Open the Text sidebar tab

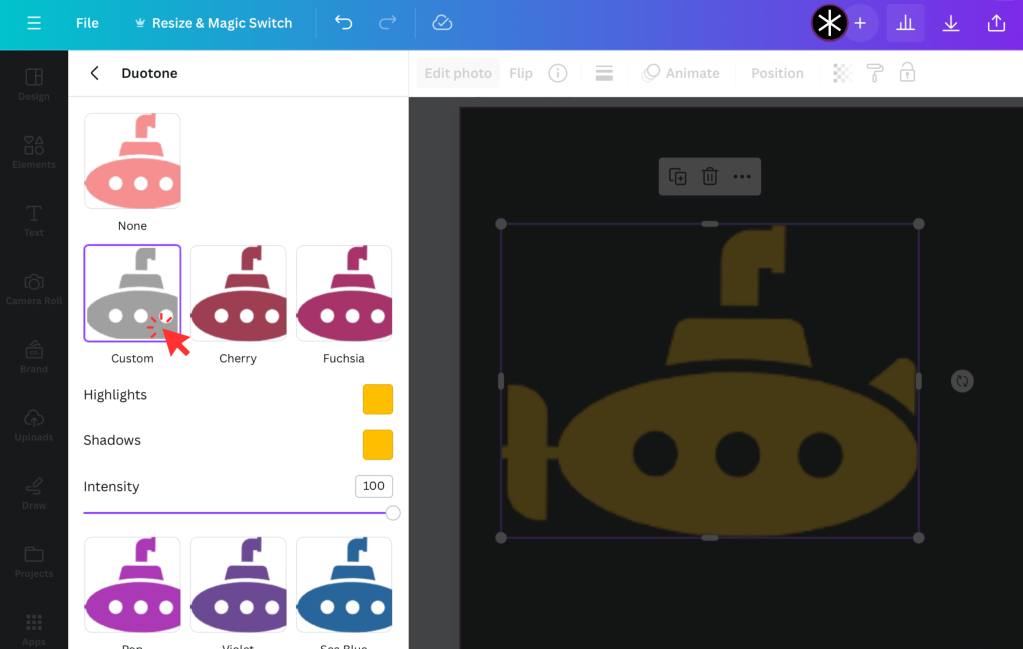pos(34,220)
